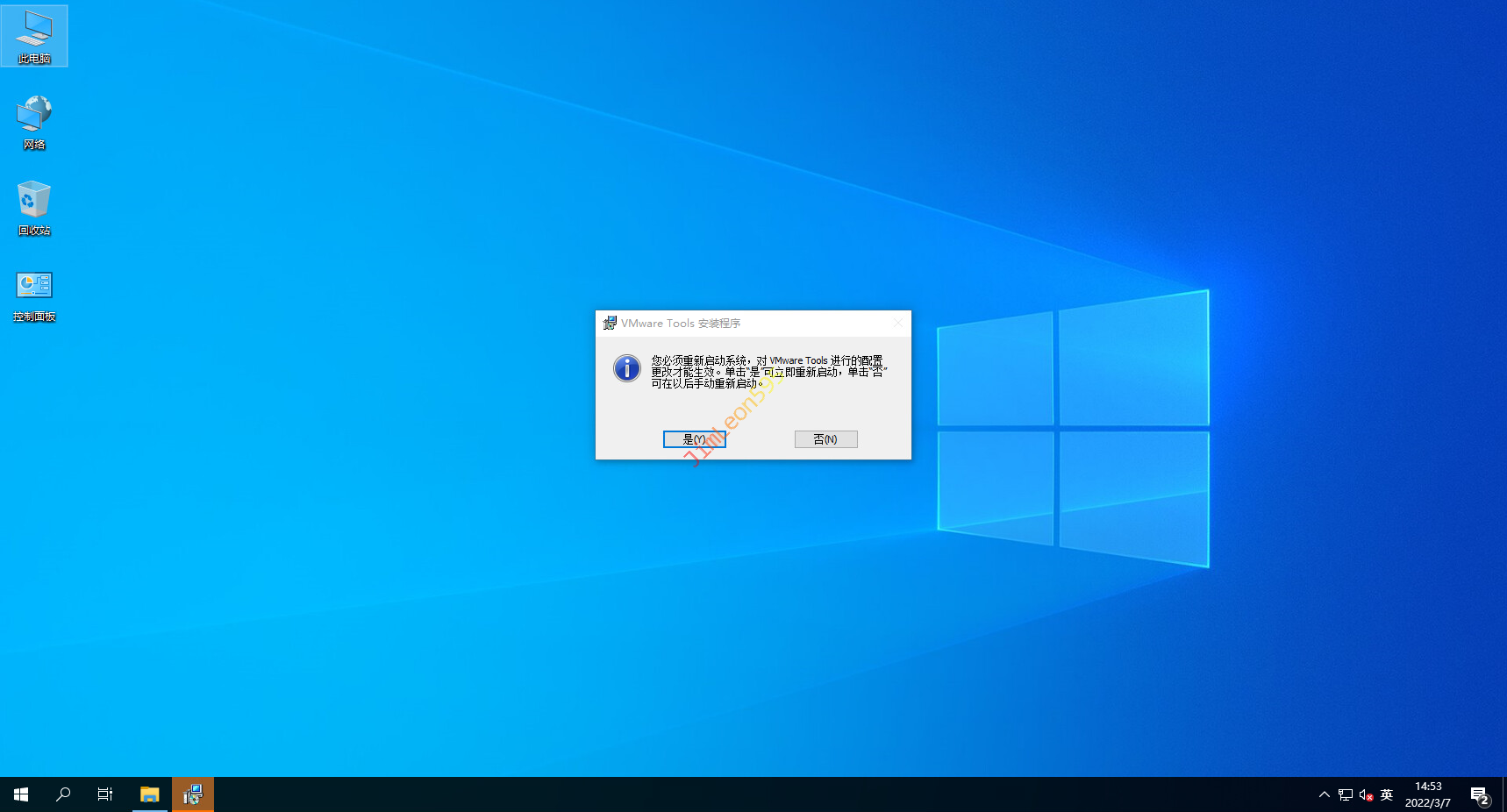
Task: Click the muted volume tray icon
Action: point(1366,794)
